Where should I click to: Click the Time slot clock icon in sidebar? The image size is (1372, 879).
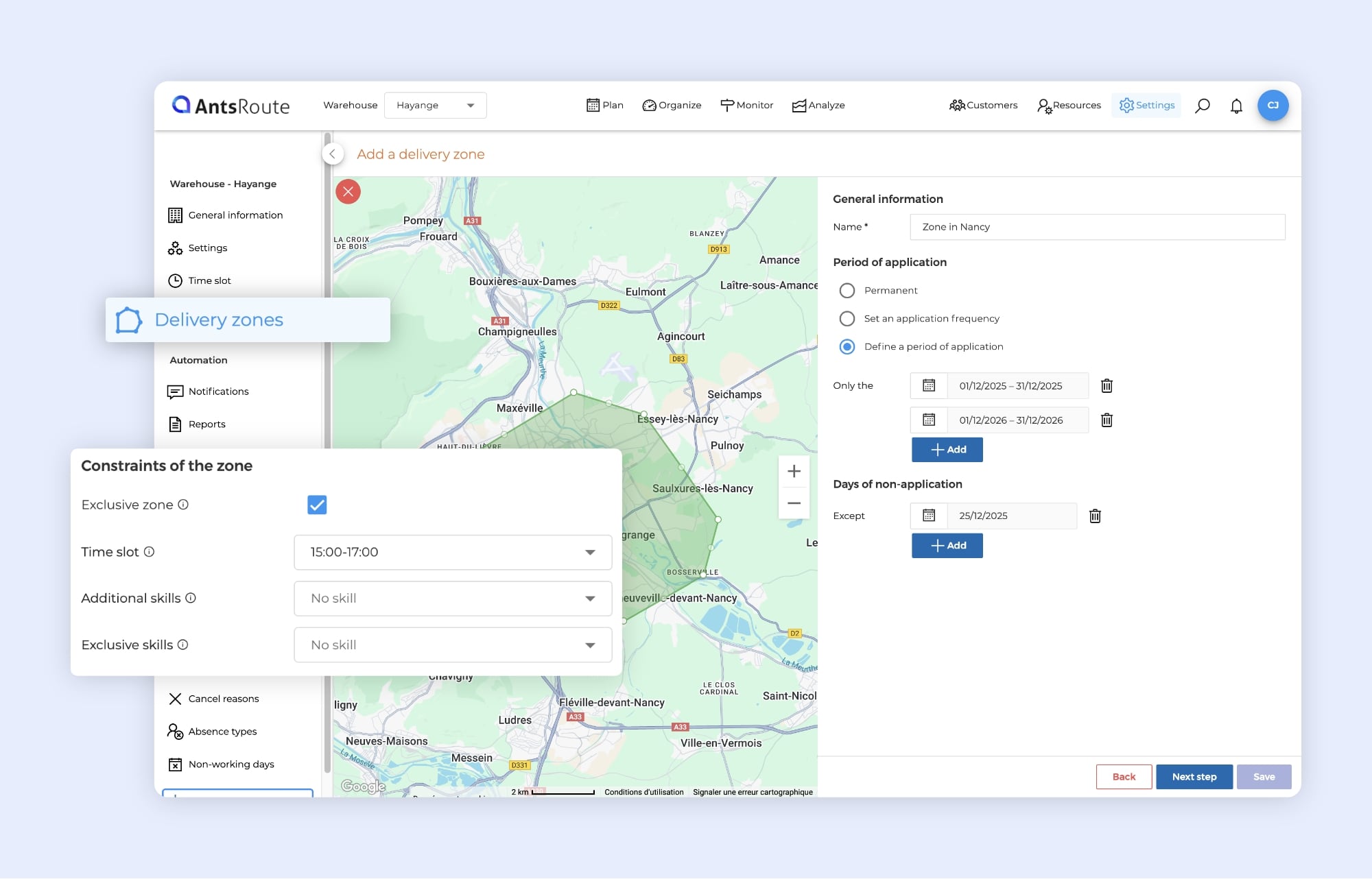pos(176,280)
